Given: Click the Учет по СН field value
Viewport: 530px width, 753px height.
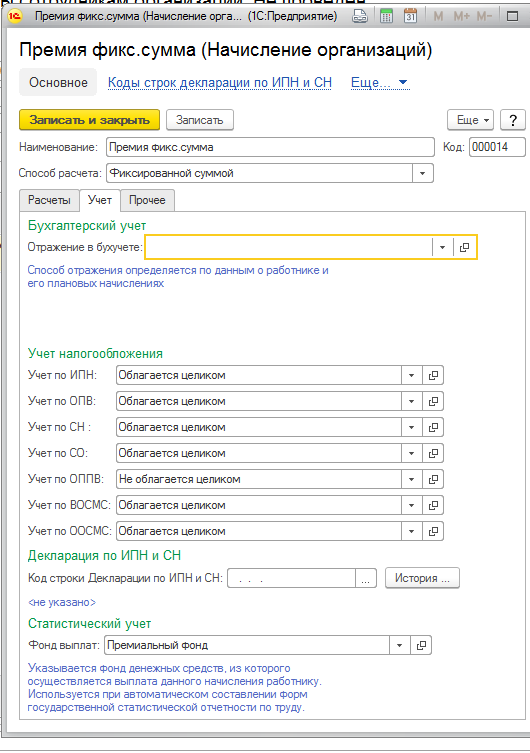Looking at the screenshot, I should (259, 427).
